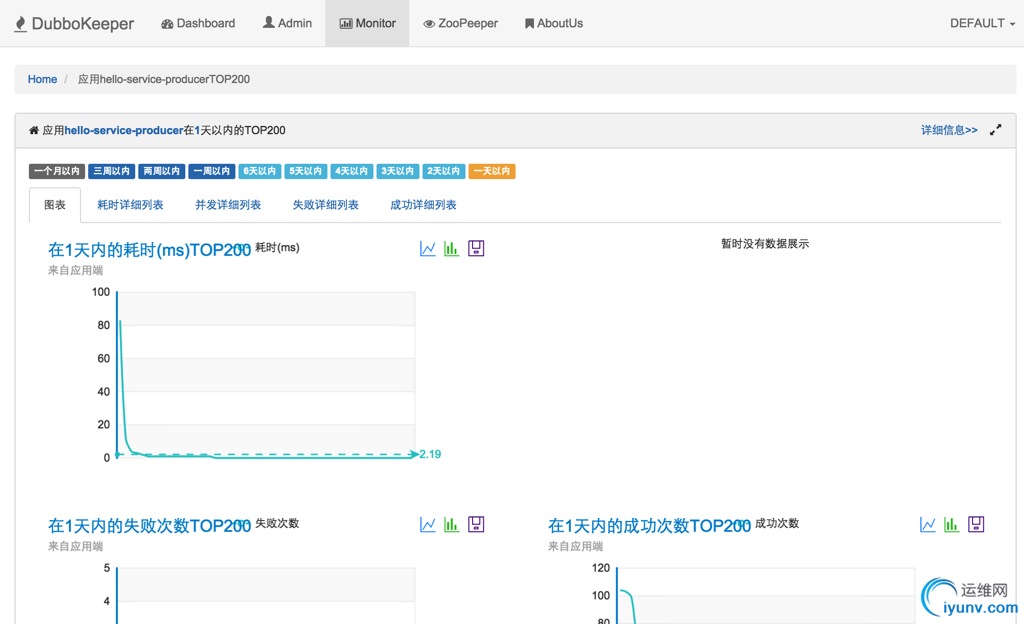Click the 在1天内的成功次数TOP200 chart title

649,526
